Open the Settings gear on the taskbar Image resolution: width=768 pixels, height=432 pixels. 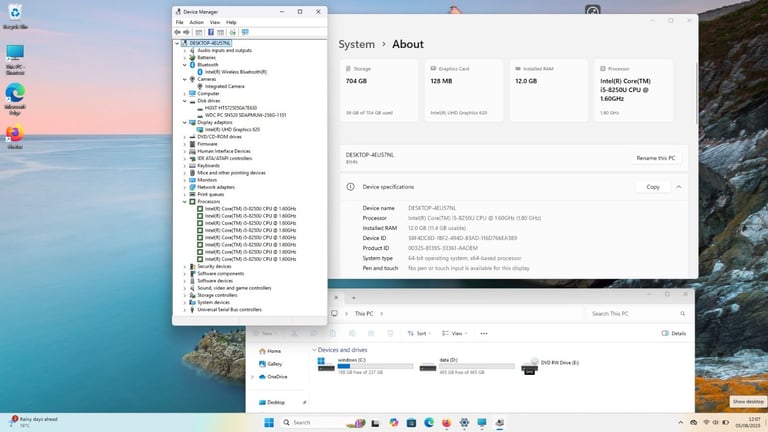[x=464, y=423]
